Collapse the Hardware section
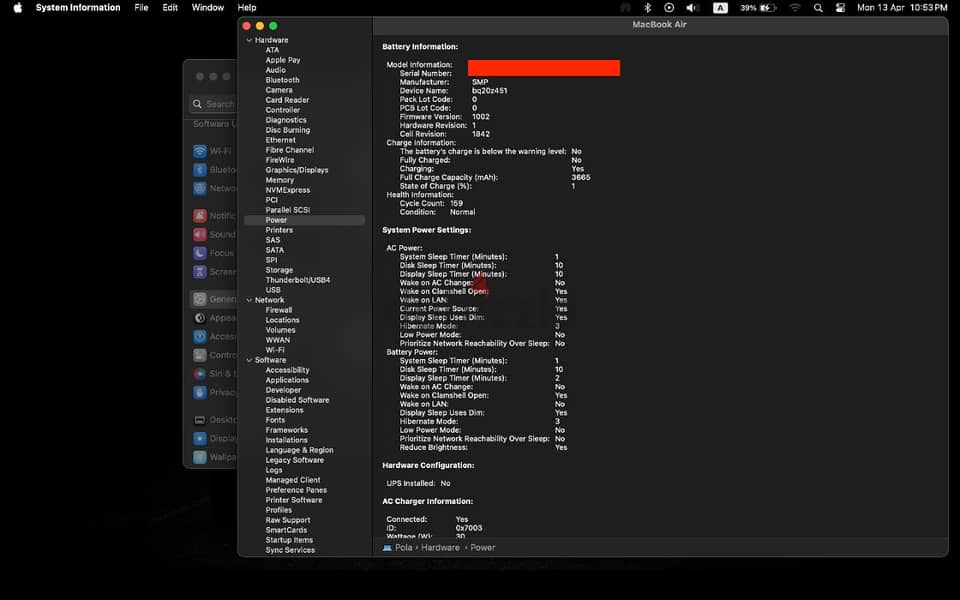This screenshot has width=960, height=600. pyautogui.click(x=249, y=40)
